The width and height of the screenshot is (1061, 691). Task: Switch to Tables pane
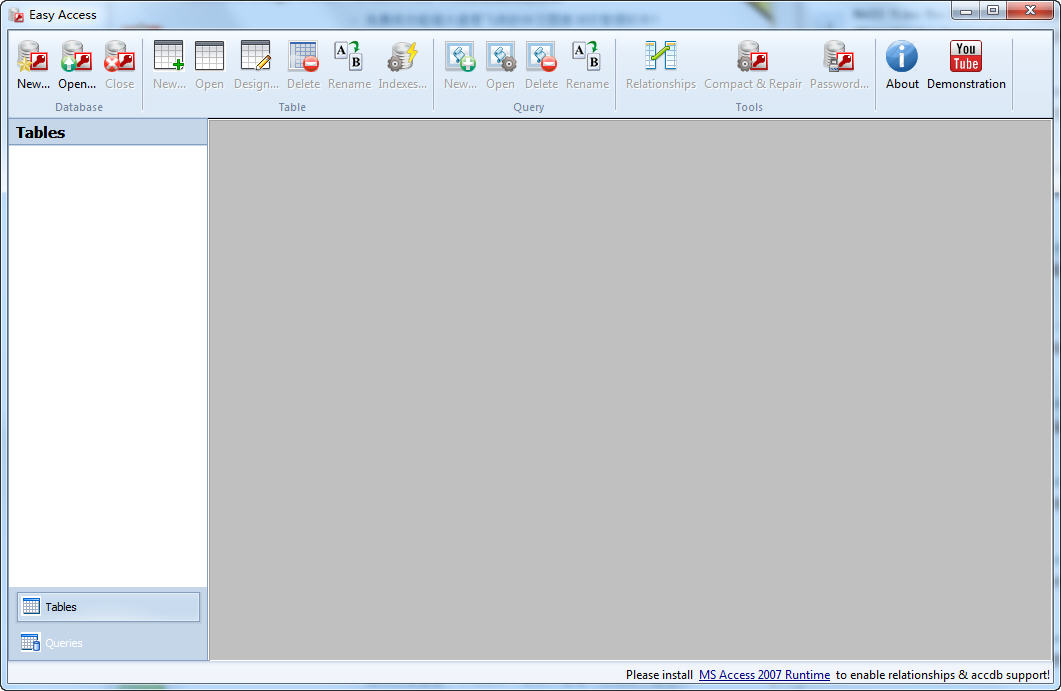pyautogui.click(x=108, y=607)
